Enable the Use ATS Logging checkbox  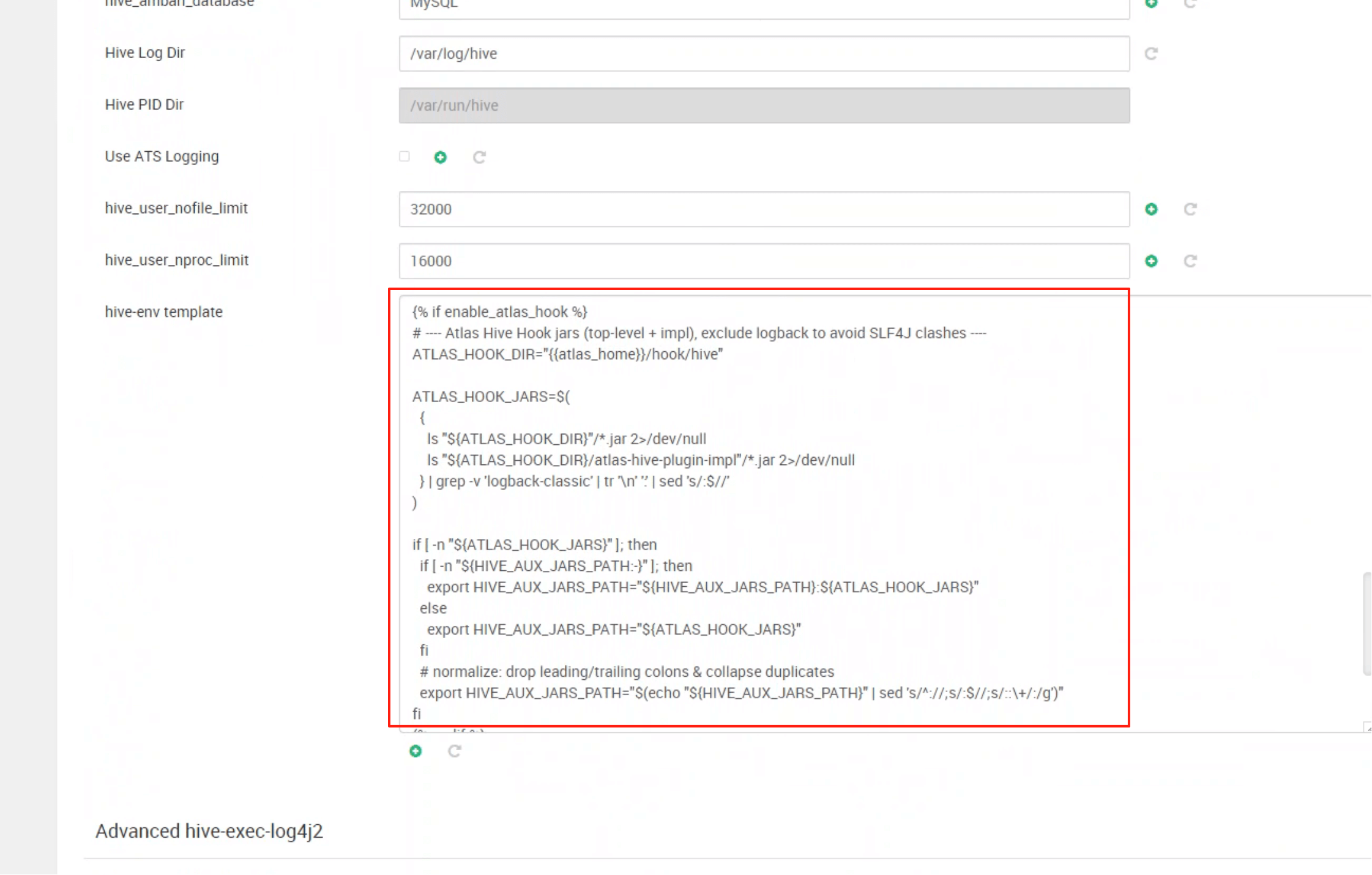pyautogui.click(x=405, y=157)
